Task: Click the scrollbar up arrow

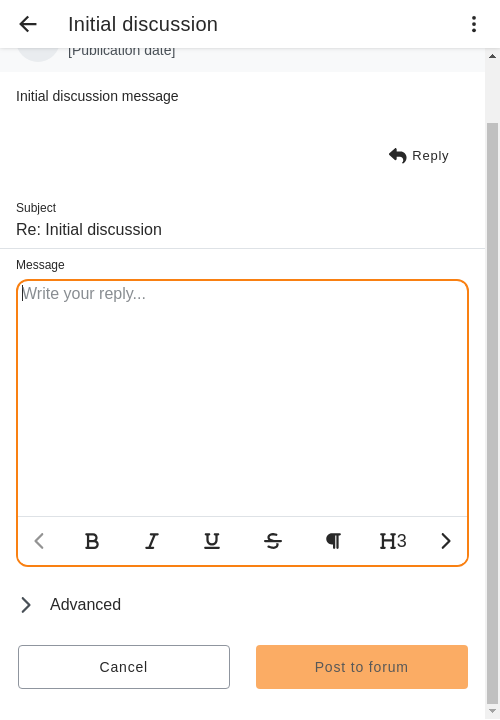Action: [x=492, y=56]
